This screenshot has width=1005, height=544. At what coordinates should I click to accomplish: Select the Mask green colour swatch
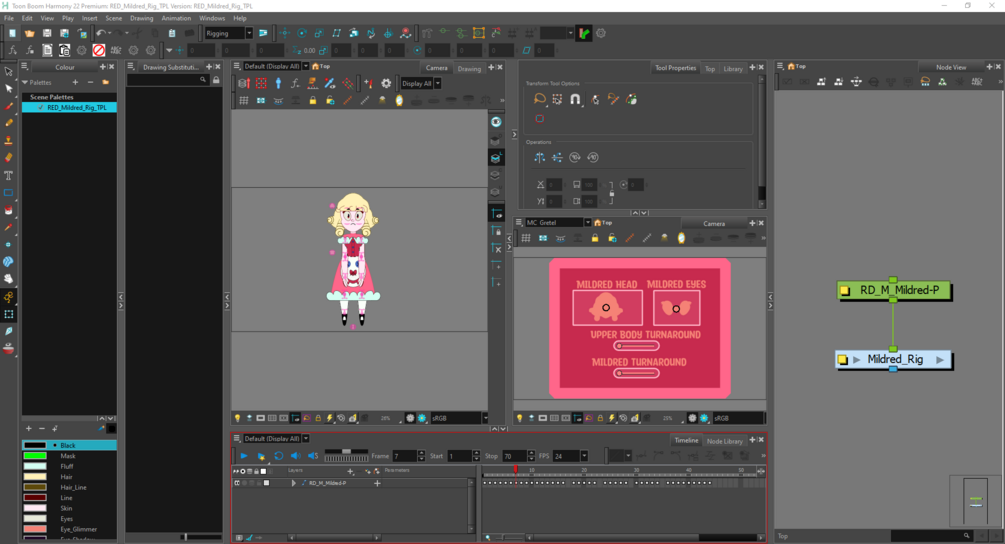point(35,456)
